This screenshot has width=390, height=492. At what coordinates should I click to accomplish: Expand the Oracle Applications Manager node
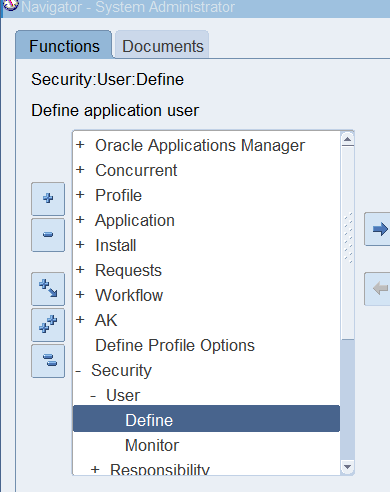tap(80, 145)
